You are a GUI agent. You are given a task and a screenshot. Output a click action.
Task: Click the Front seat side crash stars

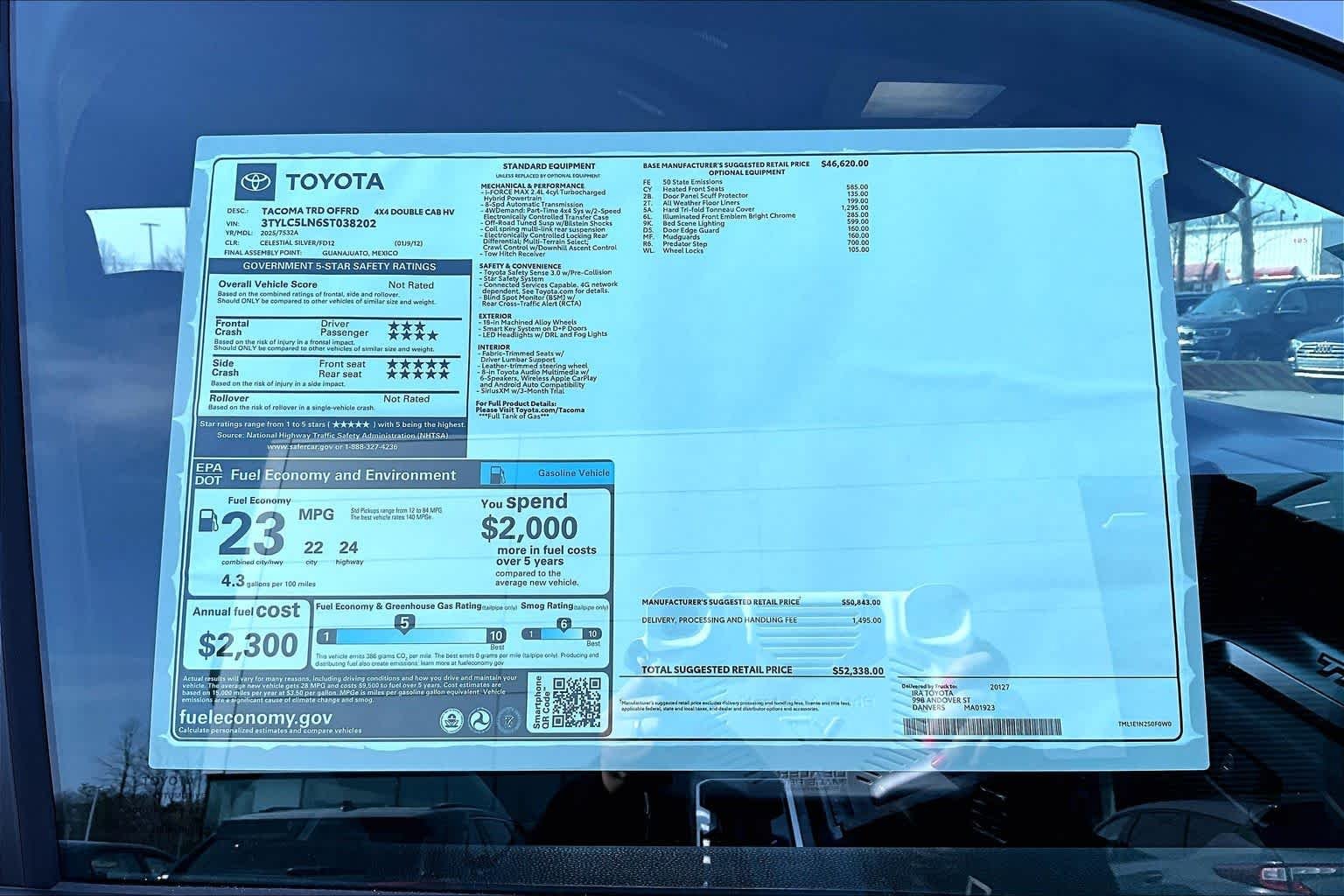pyautogui.click(x=418, y=364)
